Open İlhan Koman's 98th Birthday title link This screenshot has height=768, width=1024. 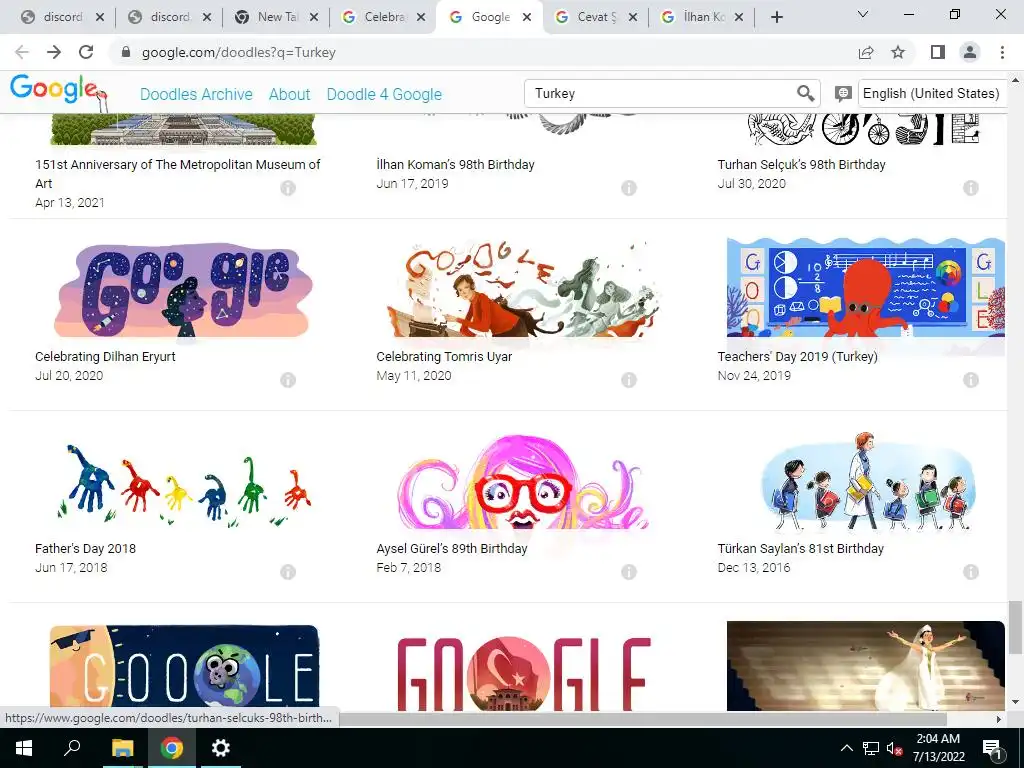point(455,165)
